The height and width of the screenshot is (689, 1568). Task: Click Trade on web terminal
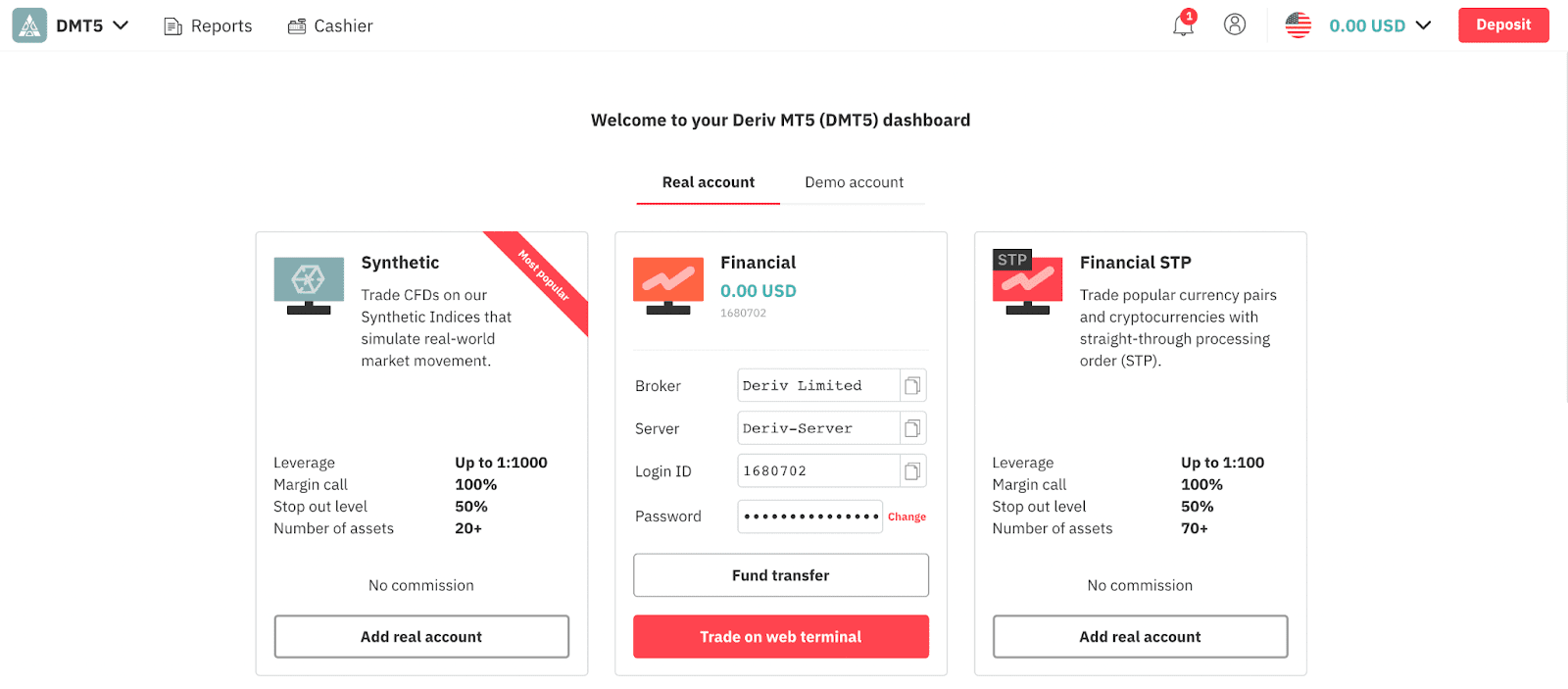pyautogui.click(x=780, y=637)
